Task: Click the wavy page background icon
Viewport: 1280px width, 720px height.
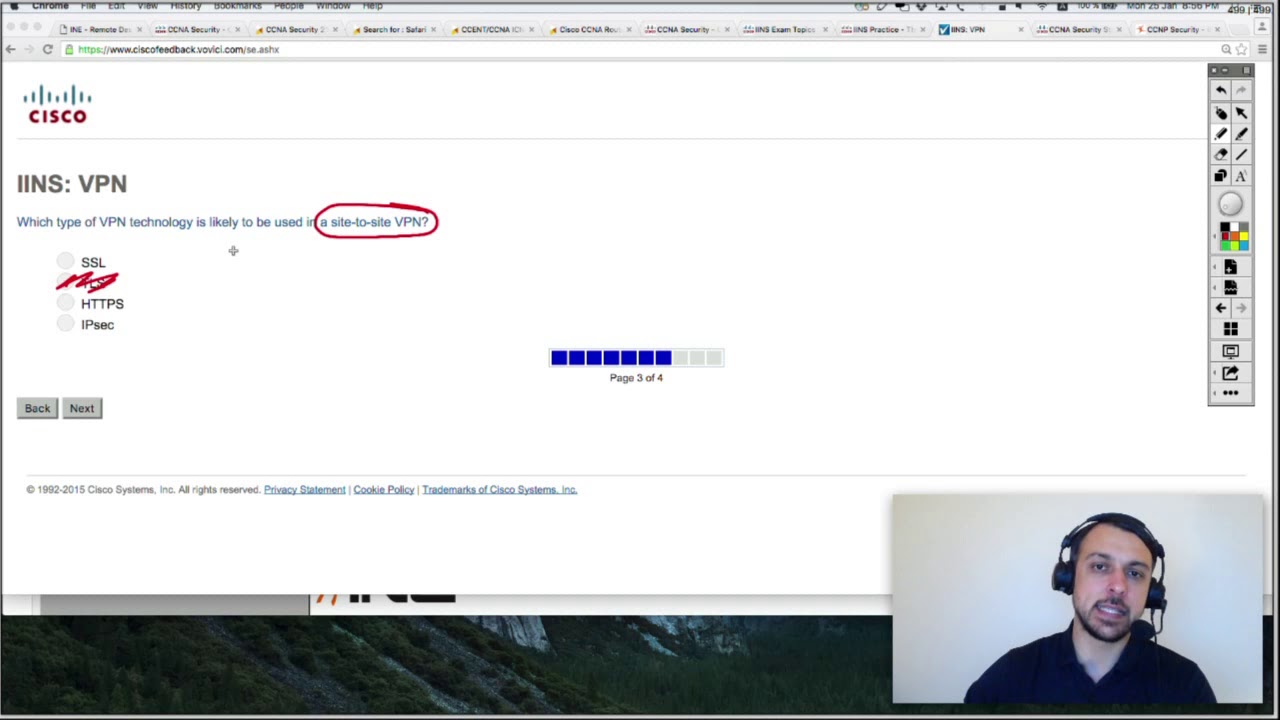Action: (1231, 288)
